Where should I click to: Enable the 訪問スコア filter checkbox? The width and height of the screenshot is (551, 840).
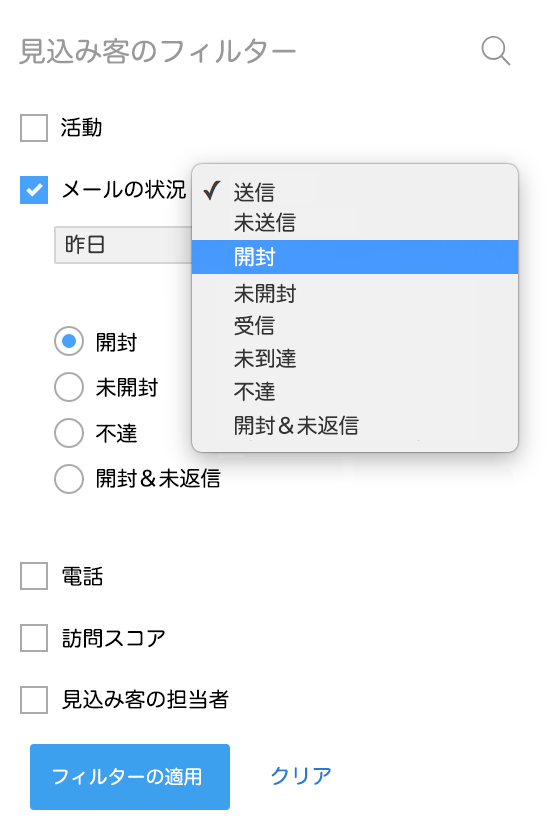[34, 638]
